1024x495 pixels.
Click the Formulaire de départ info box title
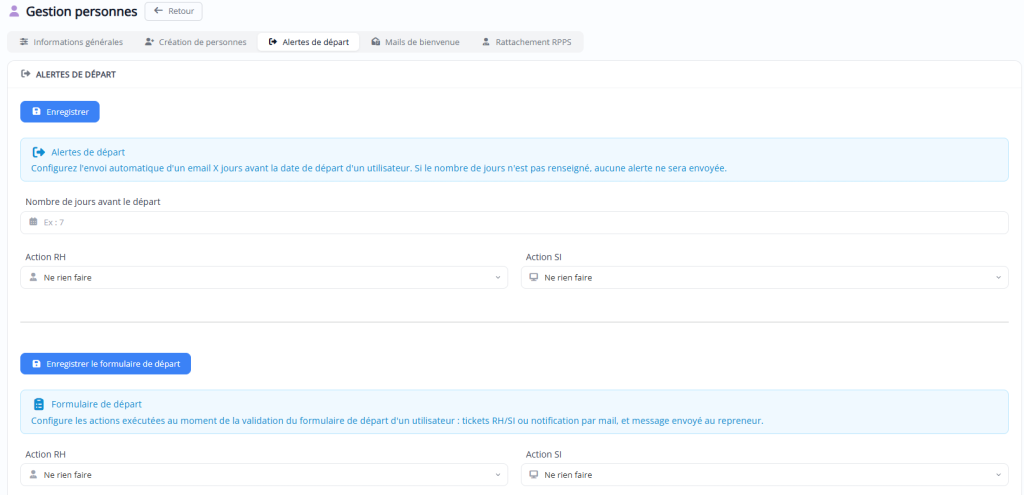pyautogui.click(x=97, y=404)
